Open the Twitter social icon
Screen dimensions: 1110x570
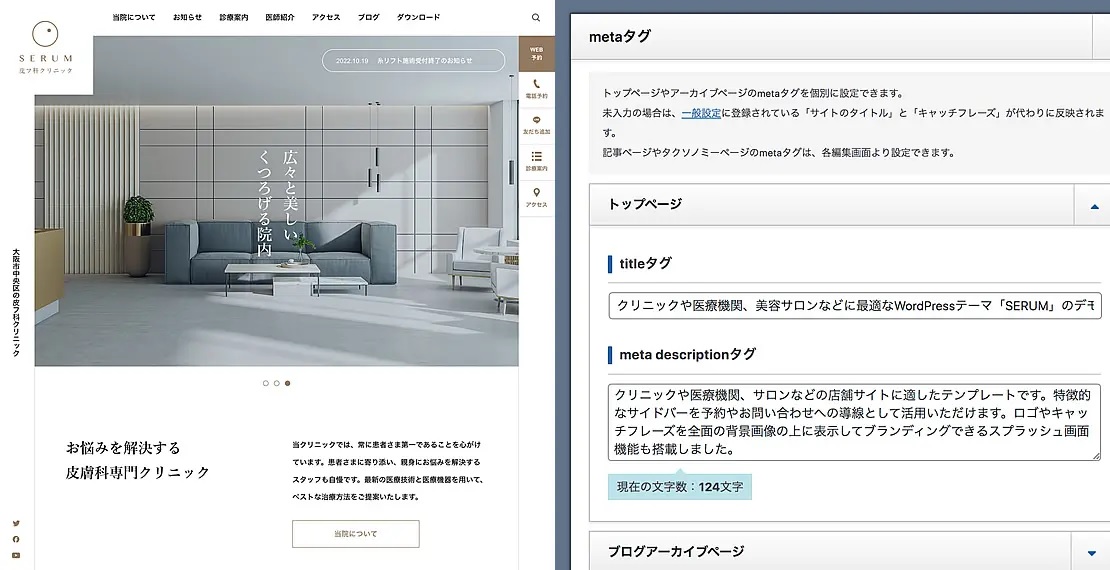click(16, 523)
